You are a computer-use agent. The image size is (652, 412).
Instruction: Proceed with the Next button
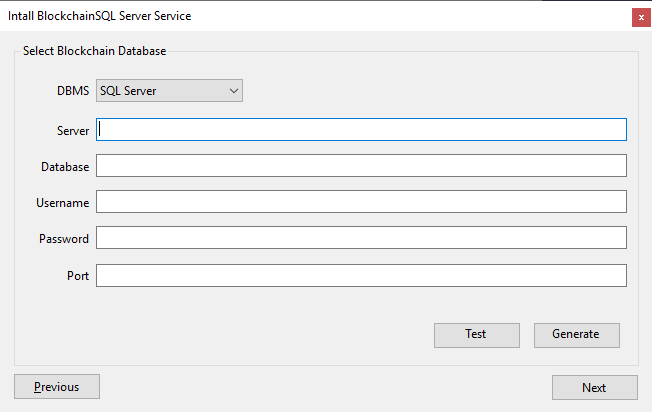[x=595, y=387]
